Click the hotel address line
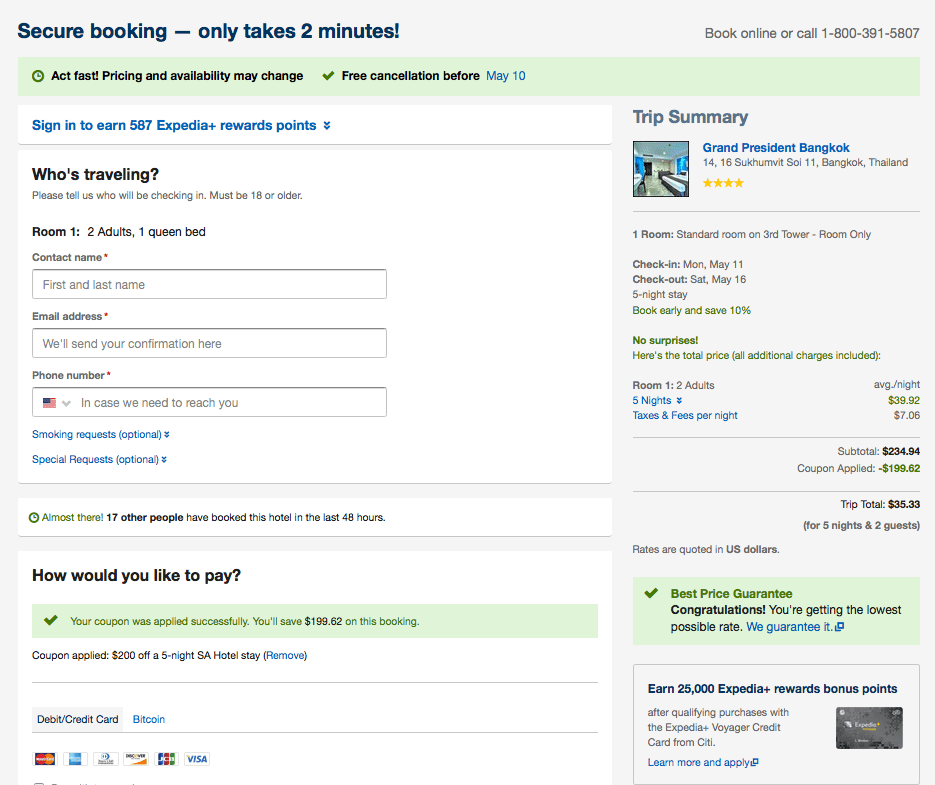Image resolution: width=935 pixels, height=785 pixels. click(805, 162)
